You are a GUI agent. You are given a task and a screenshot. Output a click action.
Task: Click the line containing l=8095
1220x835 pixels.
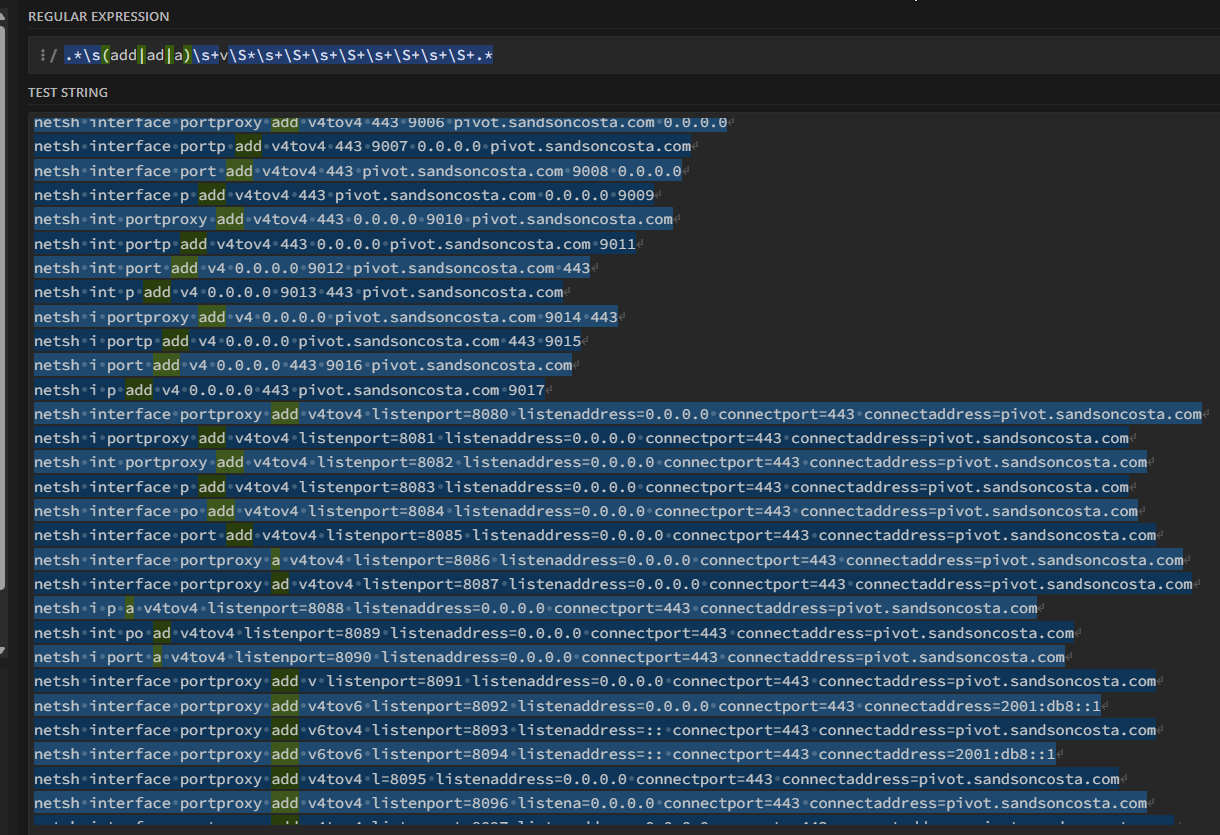576,779
